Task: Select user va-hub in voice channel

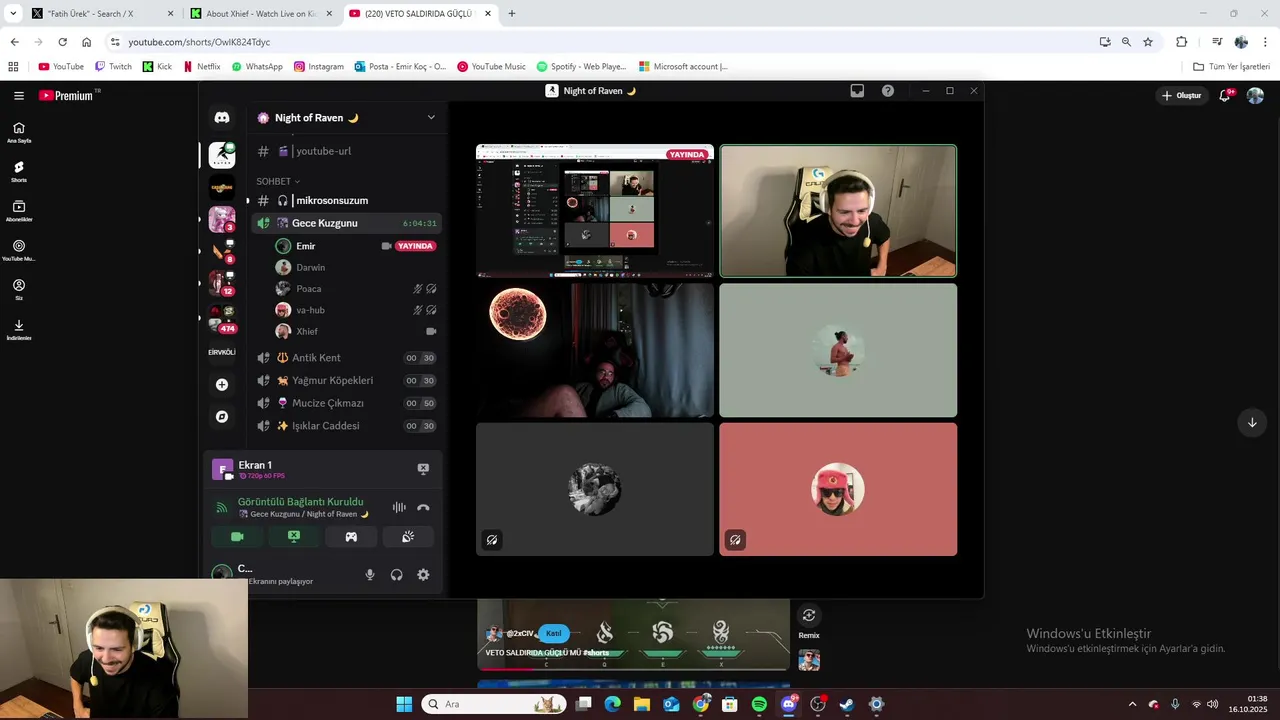Action: click(x=355, y=310)
